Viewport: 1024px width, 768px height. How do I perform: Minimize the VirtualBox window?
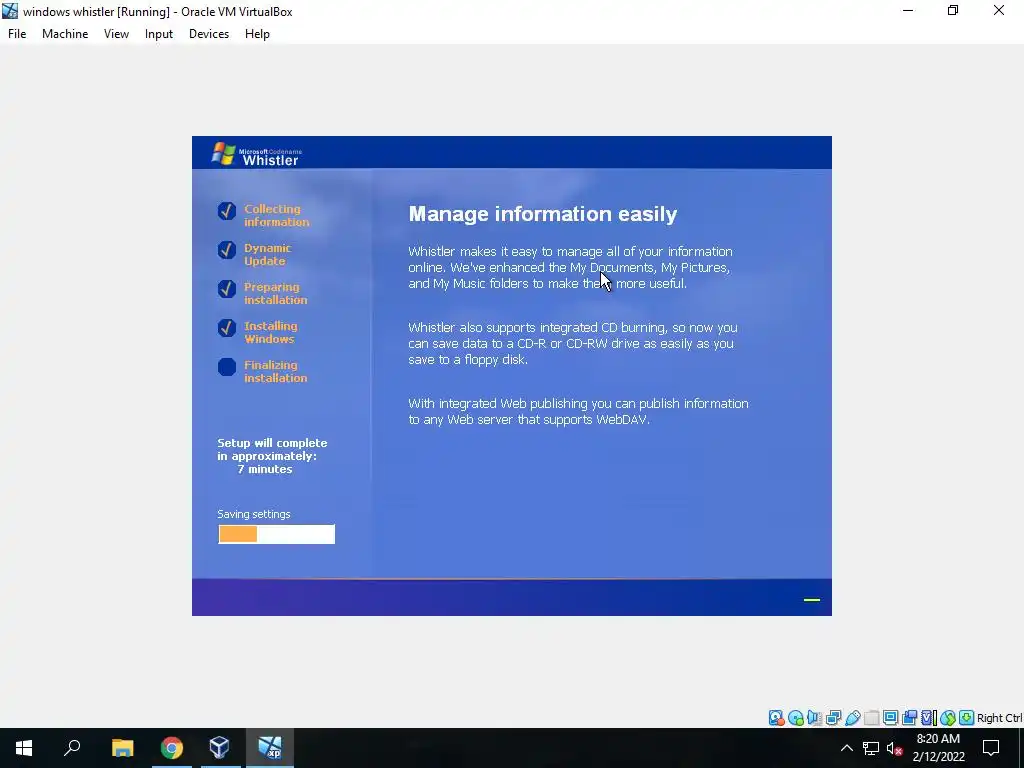click(x=908, y=11)
